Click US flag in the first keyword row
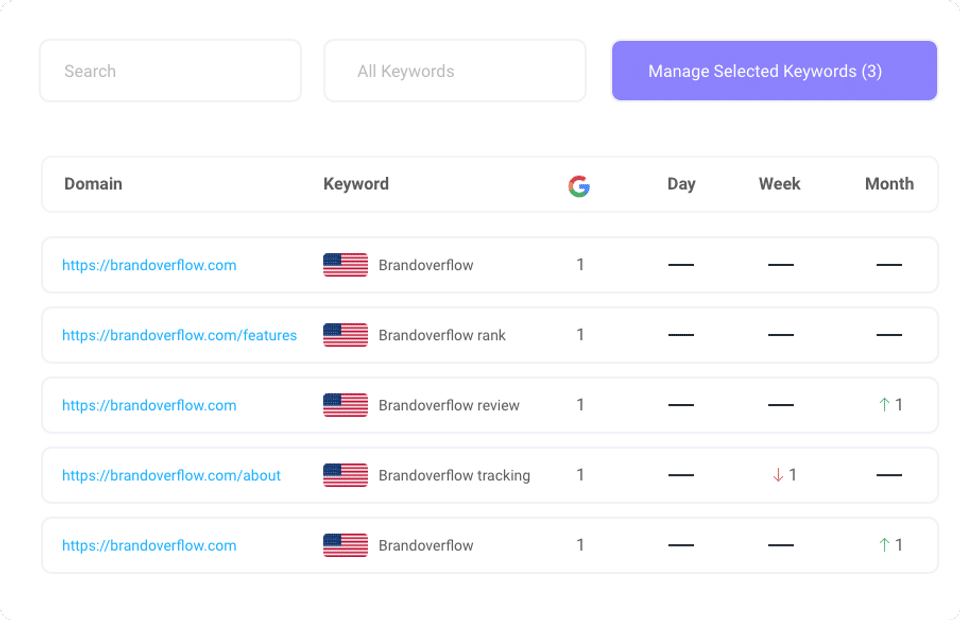This screenshot has width=960, height=620. 345,265
